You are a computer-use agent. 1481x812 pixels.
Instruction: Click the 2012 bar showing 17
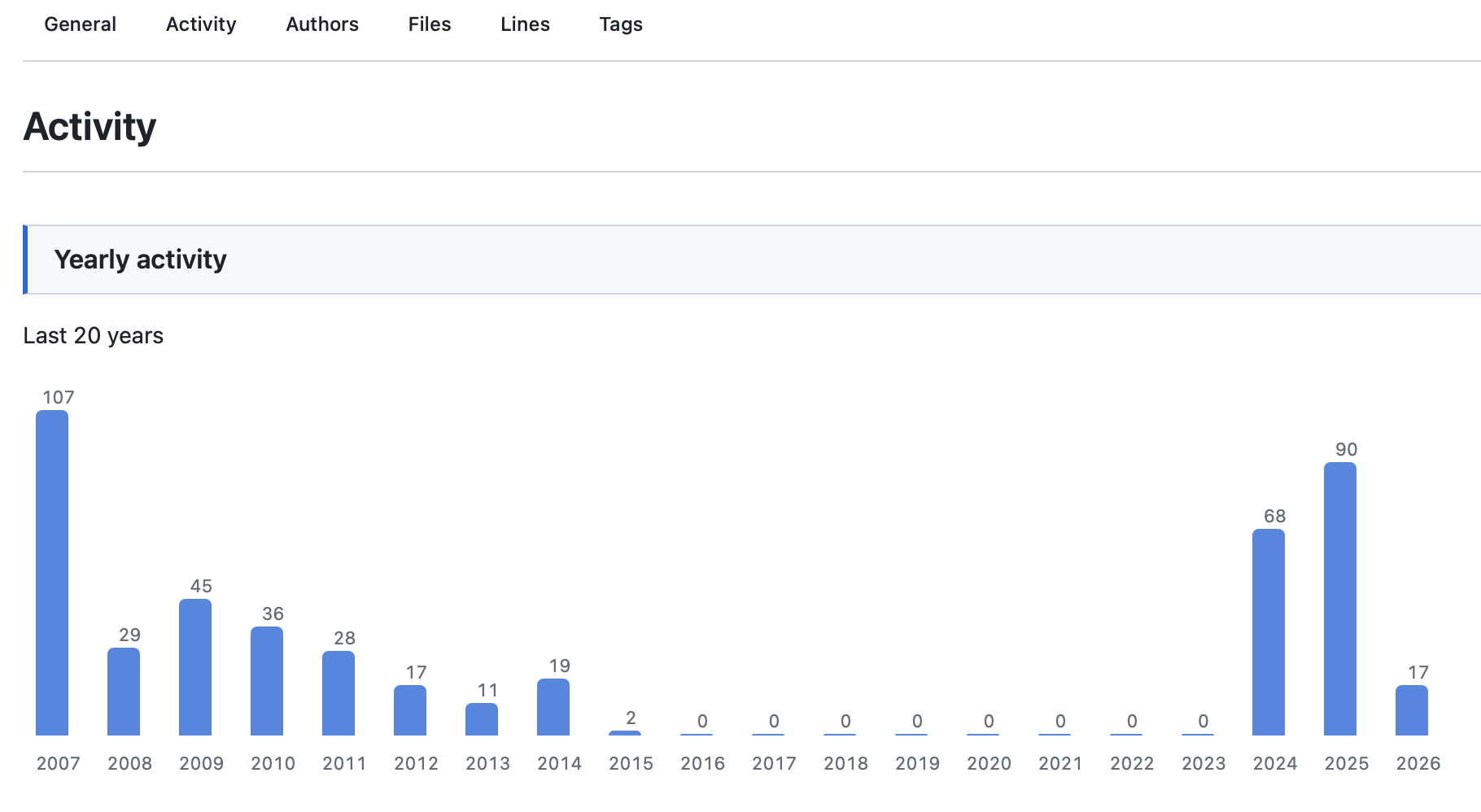tap(410, 710)
